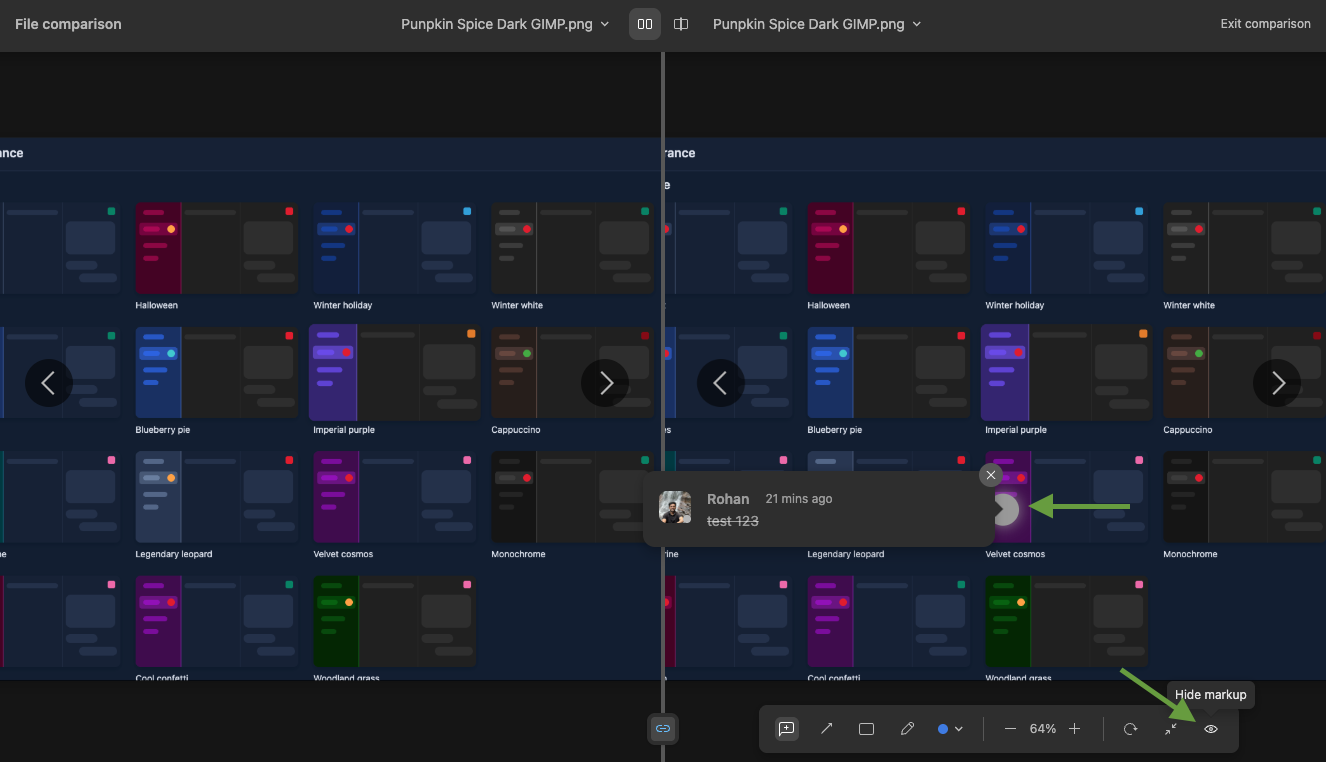
Task: Open the left file version dropdown
Action: coord(505,24)
